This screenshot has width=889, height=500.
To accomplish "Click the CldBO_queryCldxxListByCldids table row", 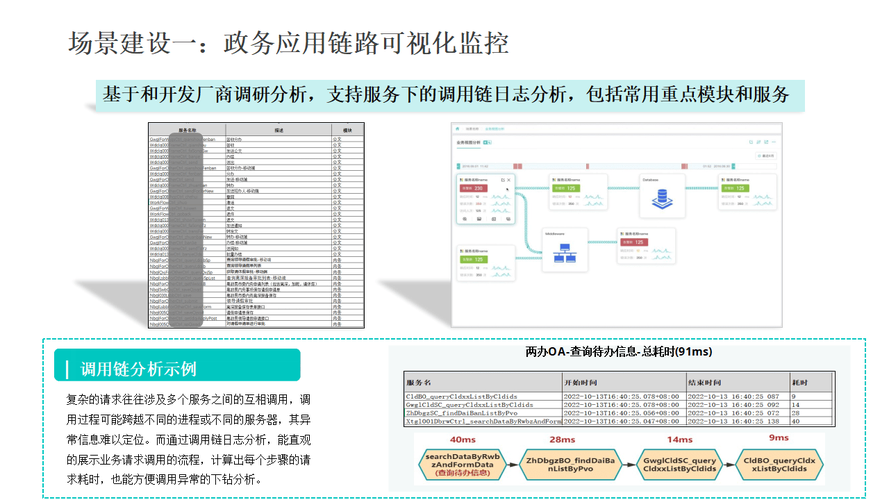I will 619,396.
